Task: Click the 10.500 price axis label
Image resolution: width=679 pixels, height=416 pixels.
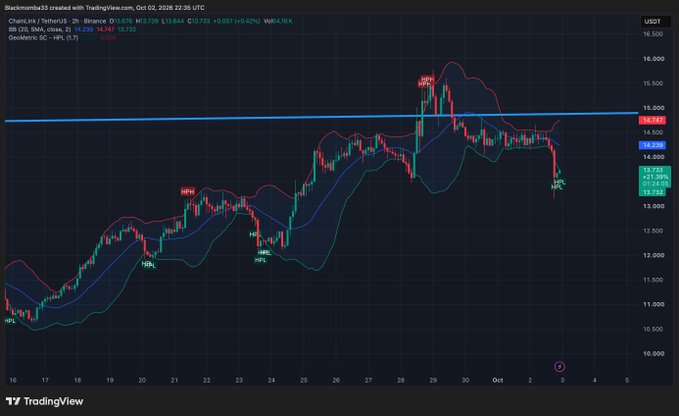Action: pos(653,329)
